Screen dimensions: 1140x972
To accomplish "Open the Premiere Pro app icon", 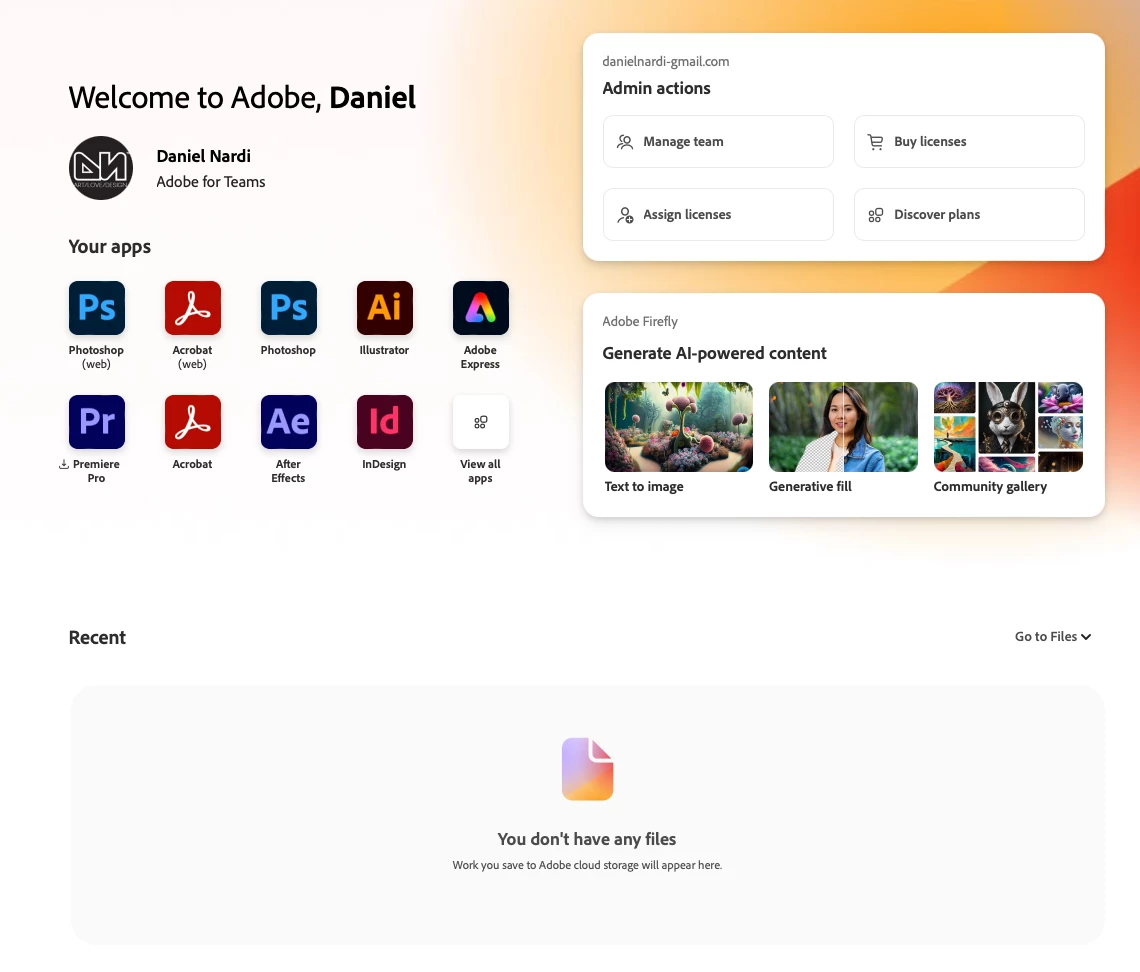I will [x=97, y=422].
